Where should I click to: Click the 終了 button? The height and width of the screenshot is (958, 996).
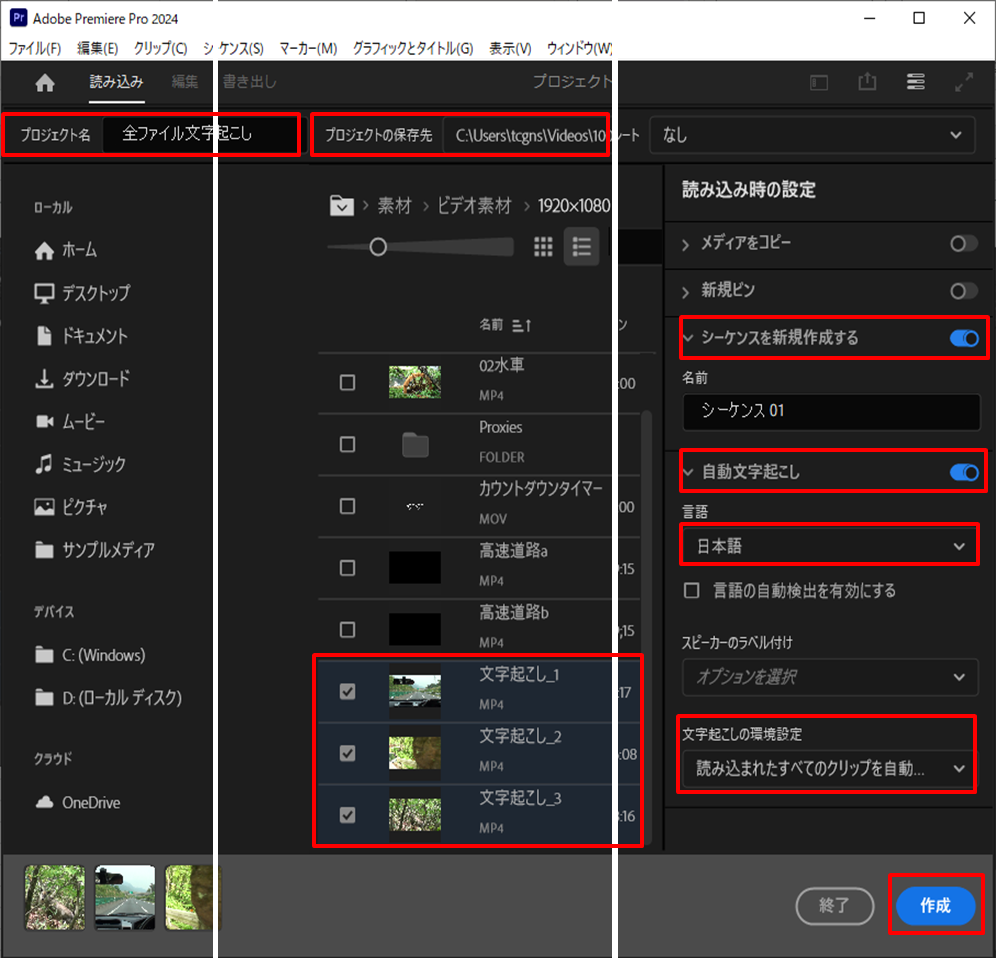[x=835, y=906]
